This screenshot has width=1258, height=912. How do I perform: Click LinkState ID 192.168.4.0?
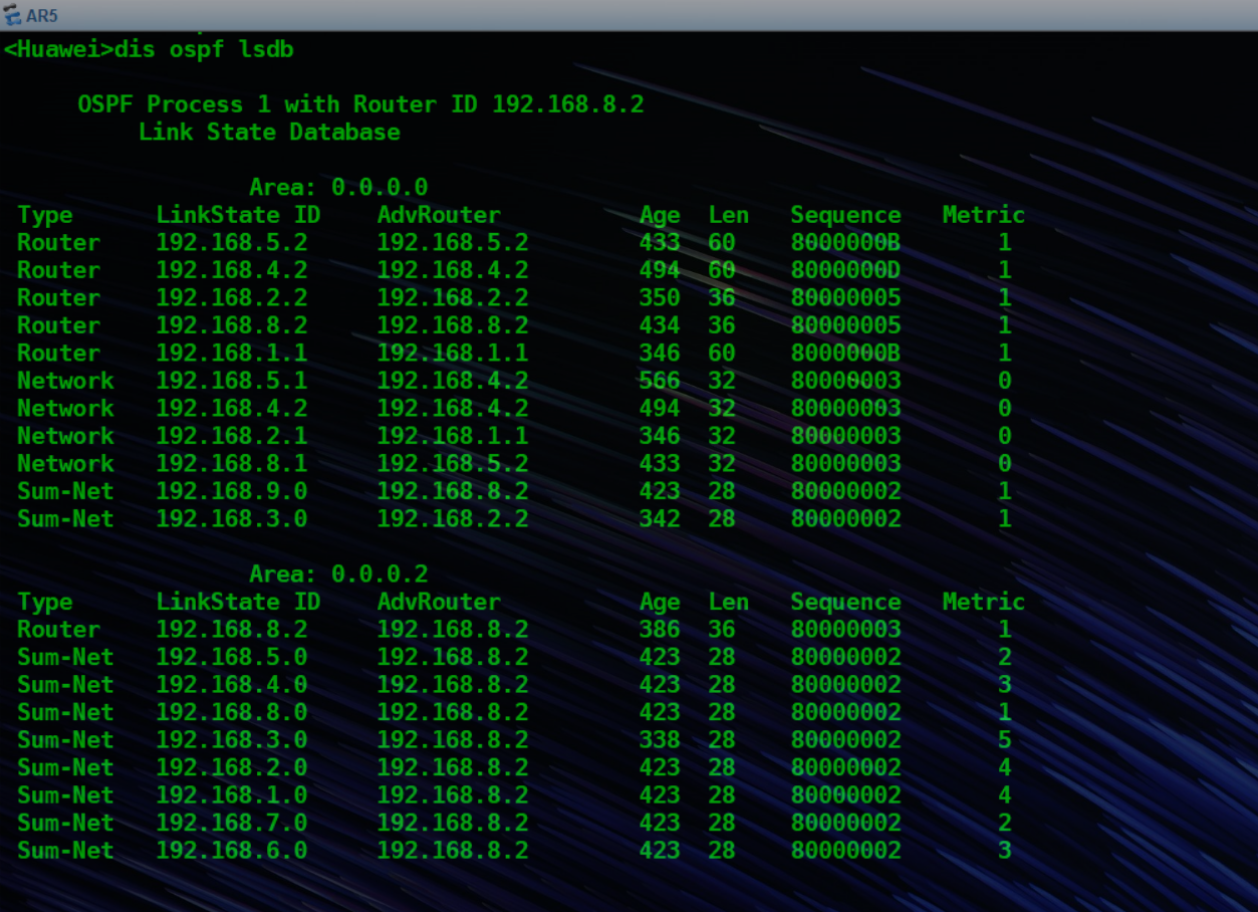pyautogui.click(x=232, y=685)
